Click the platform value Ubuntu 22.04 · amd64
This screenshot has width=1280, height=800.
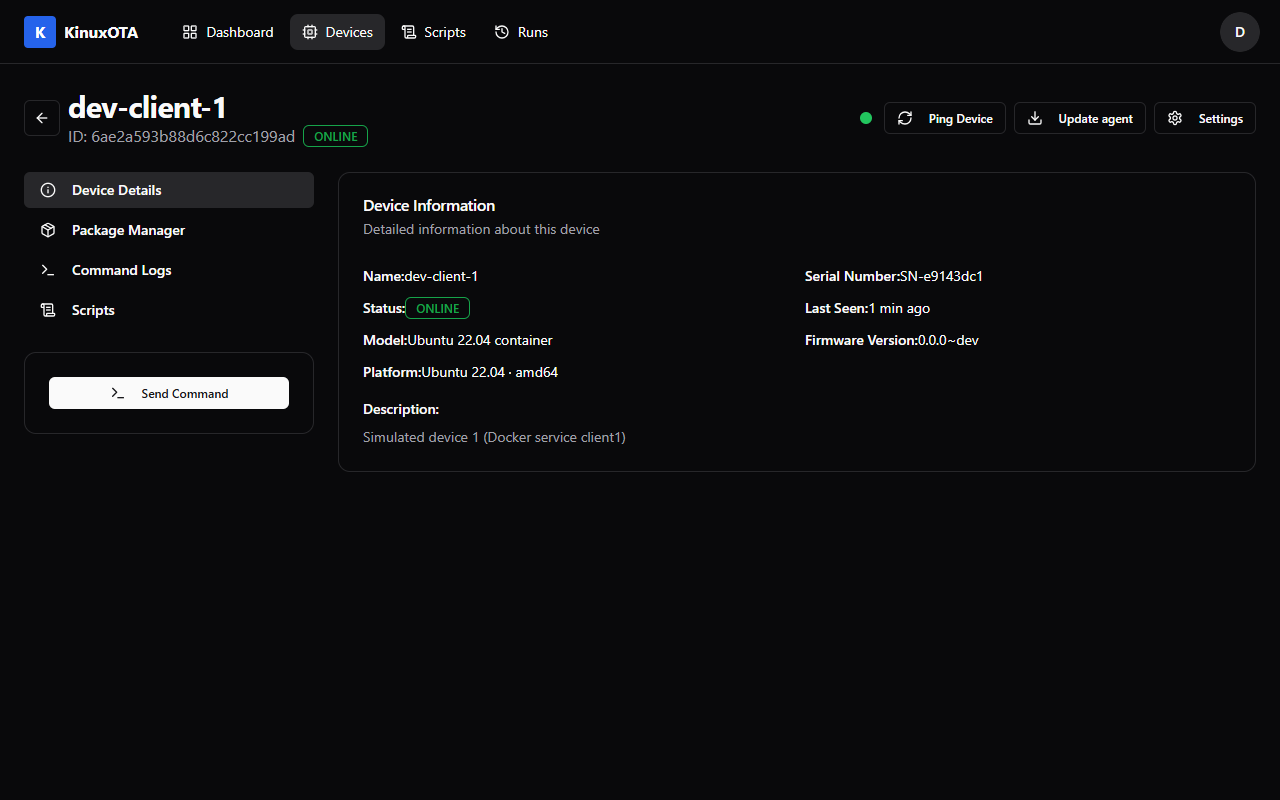pyautogui.click(x=490, y=372)
